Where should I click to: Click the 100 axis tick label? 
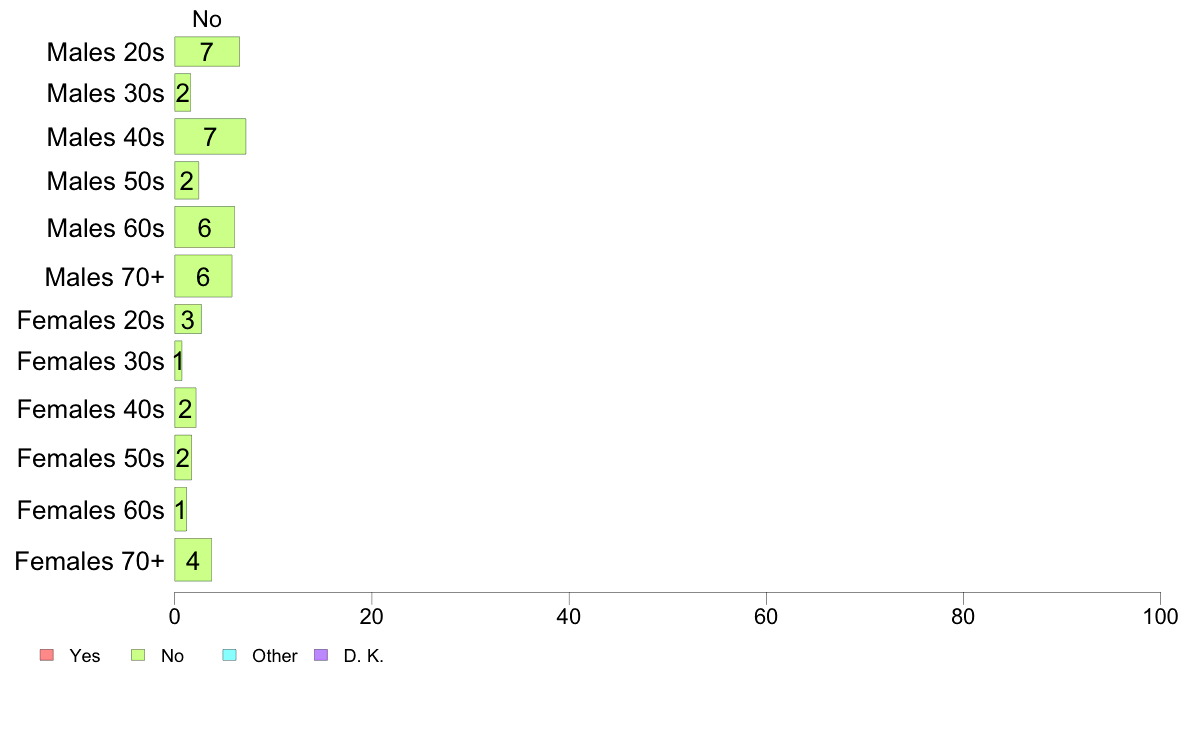(1160, 617)
